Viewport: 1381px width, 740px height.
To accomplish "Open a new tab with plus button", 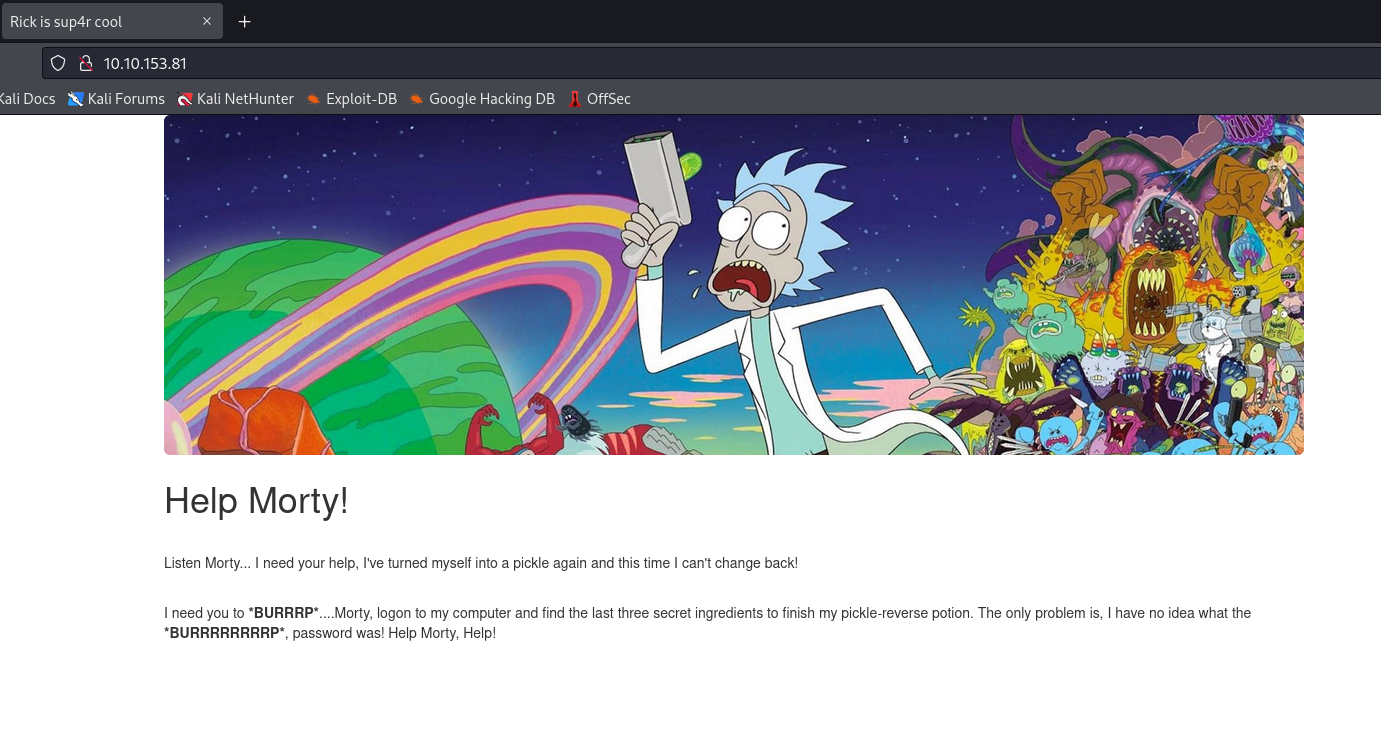I will [244, 21].
